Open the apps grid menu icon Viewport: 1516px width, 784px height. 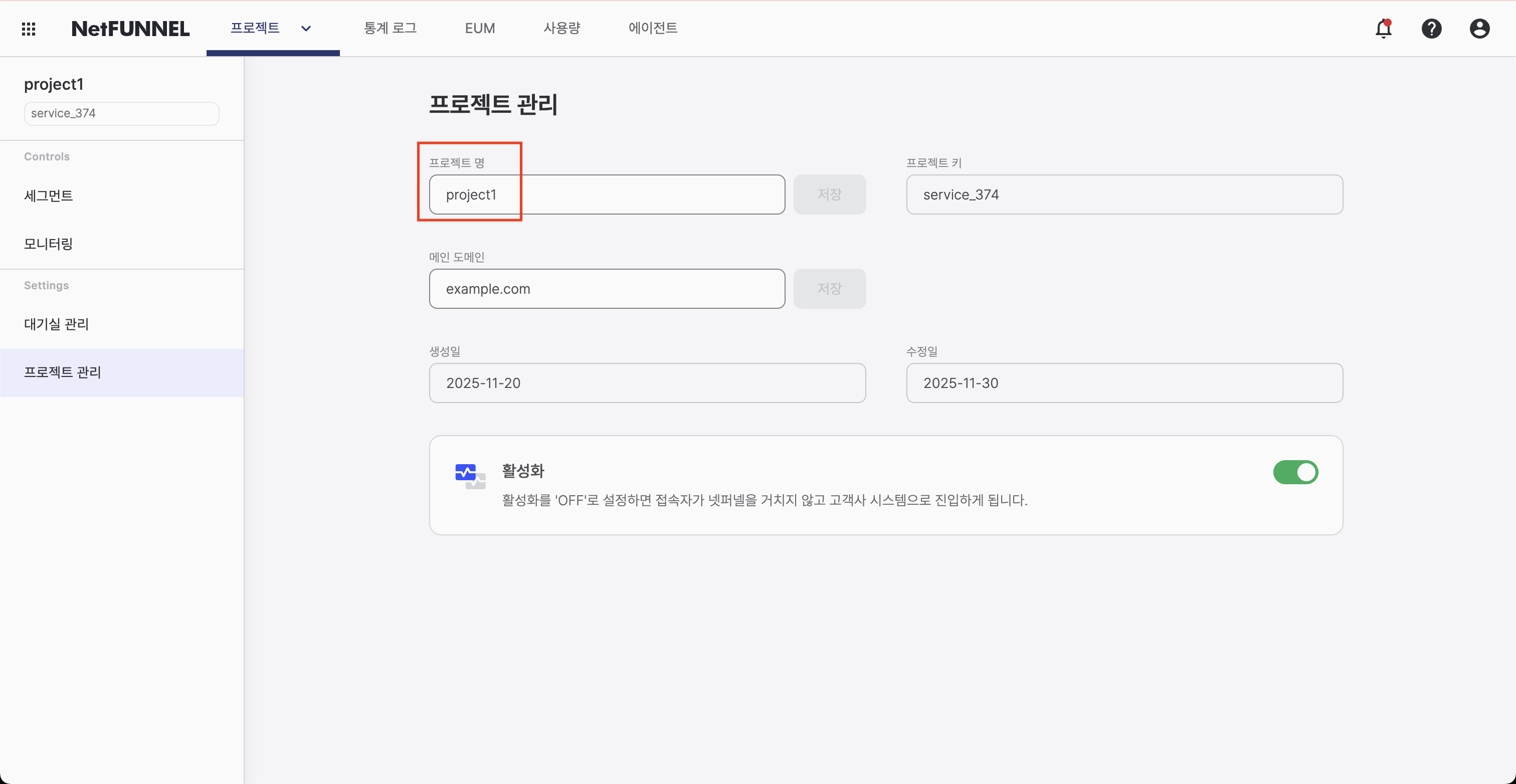coord(28,28)
